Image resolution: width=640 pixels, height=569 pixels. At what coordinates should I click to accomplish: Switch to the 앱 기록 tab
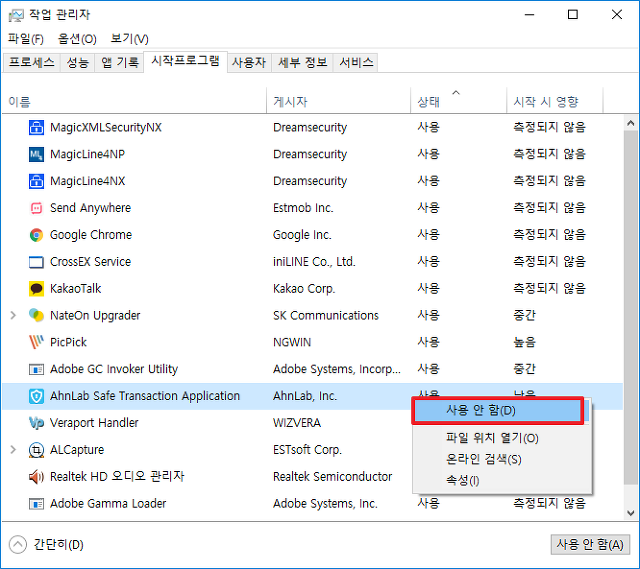[x=119, y=62]
